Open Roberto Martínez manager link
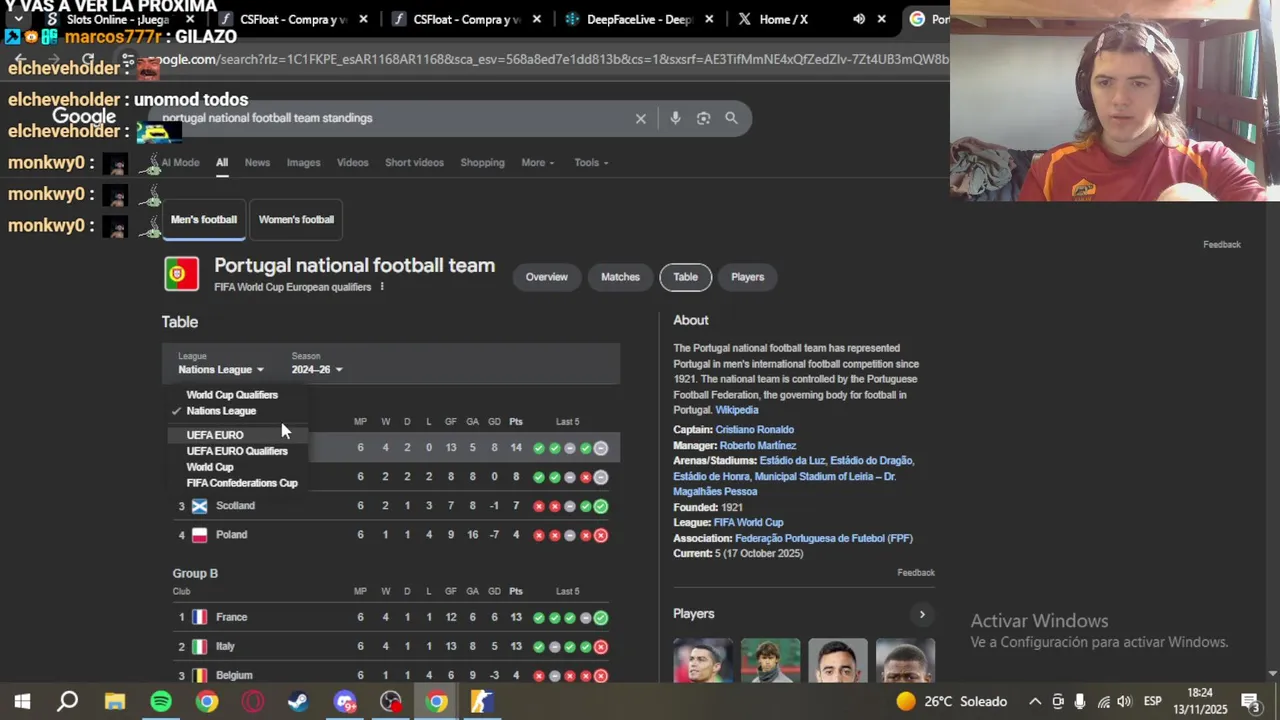This screenshot has height=720, width=1280. 758,446
